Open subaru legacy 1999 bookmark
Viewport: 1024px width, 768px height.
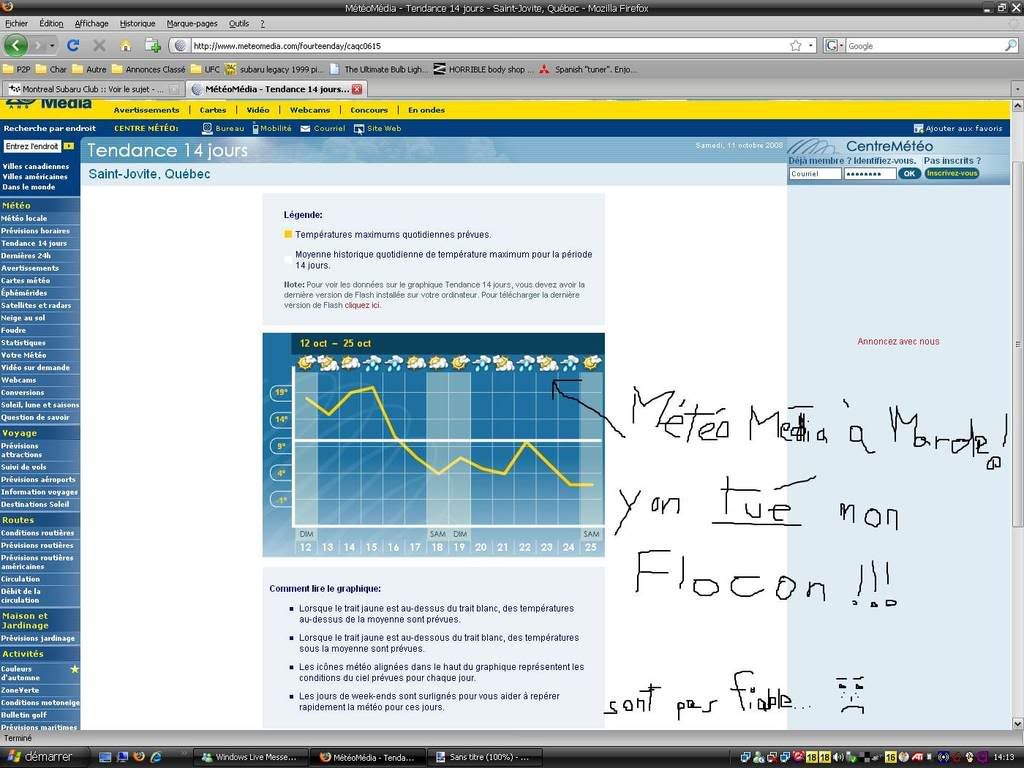coord(274,69)
